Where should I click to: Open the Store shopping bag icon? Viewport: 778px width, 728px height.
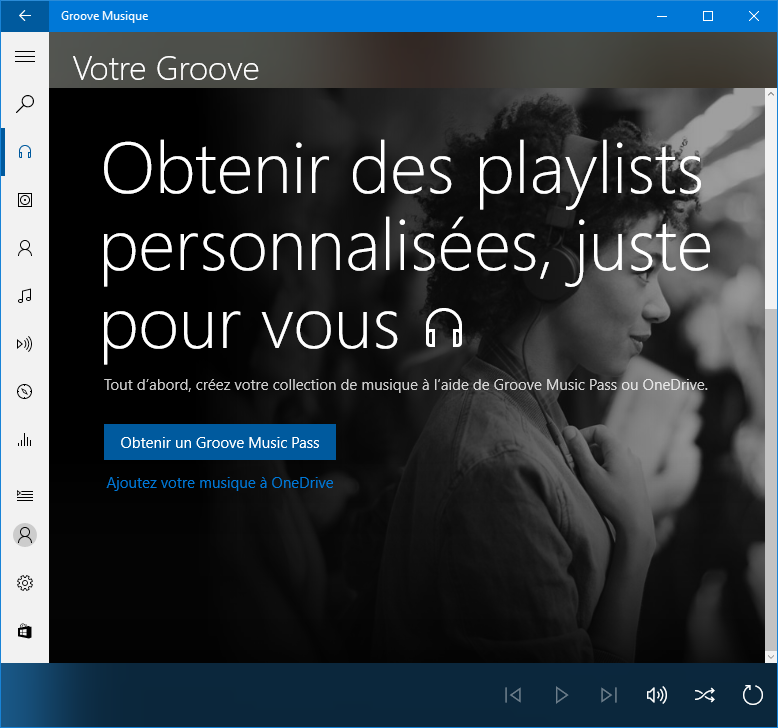click(x=25, y=631)
